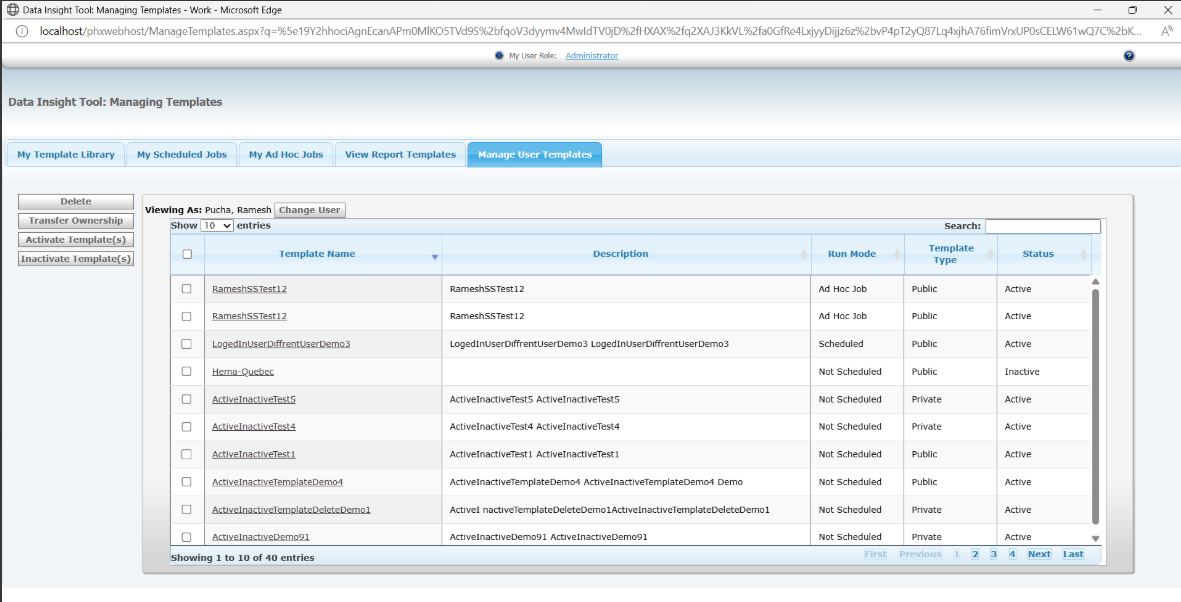Open the ActiveInactiveTest1 template link
The width and height of the screenshot is (1181, 602).
[254, 454]
